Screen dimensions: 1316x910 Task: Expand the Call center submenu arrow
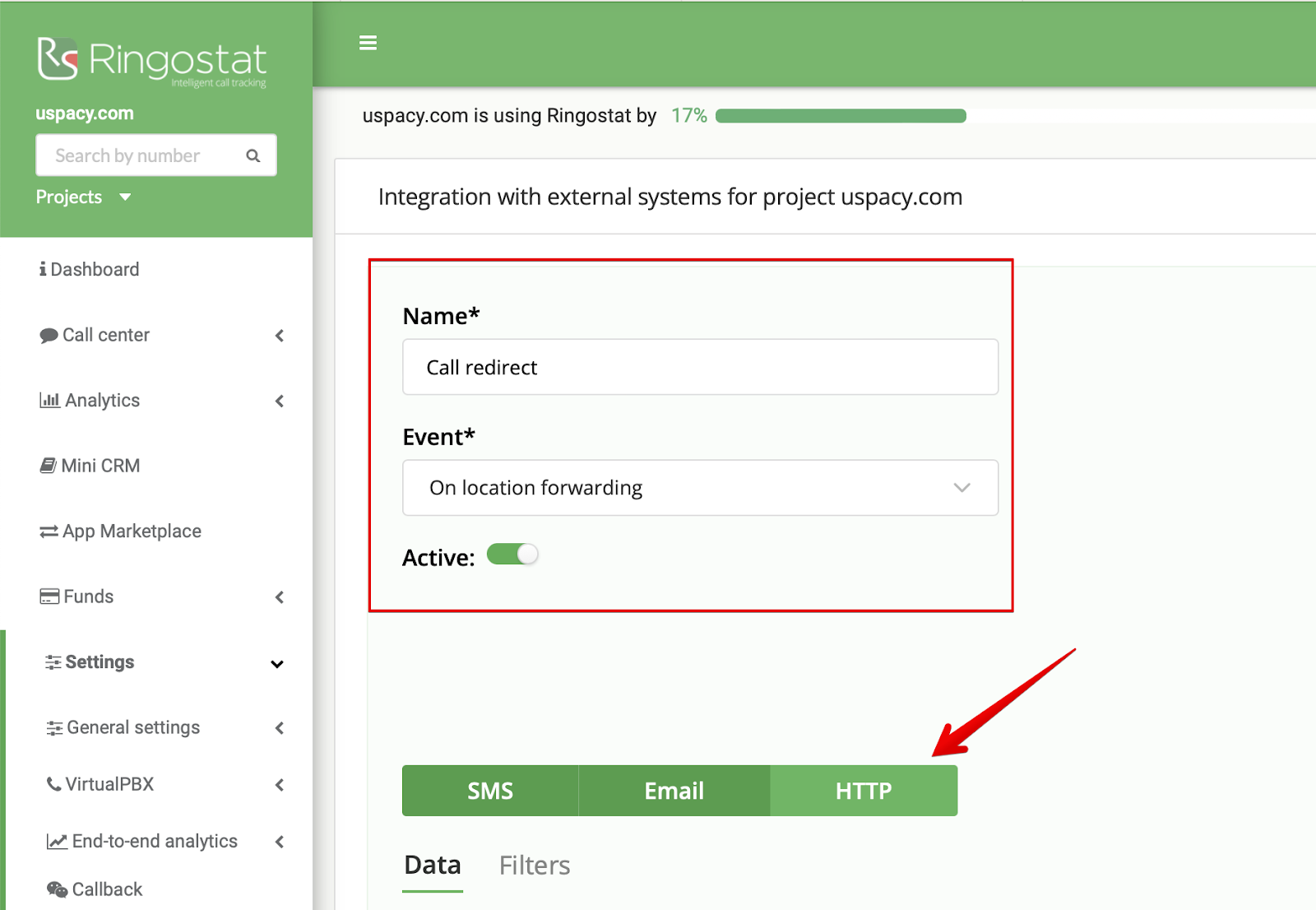click(280, 336)
